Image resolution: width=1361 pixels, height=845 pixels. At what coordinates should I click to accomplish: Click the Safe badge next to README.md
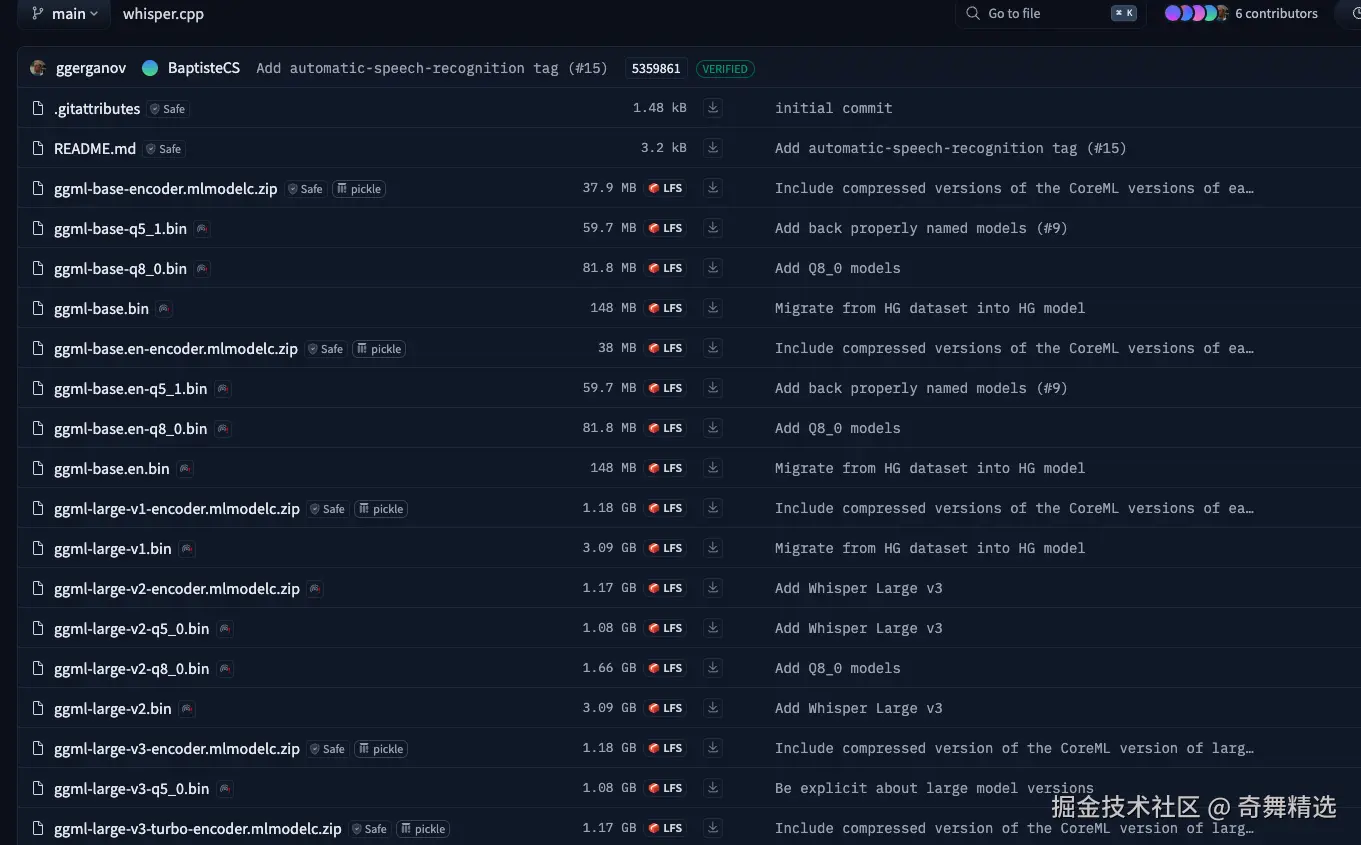[x=164, y=149]
